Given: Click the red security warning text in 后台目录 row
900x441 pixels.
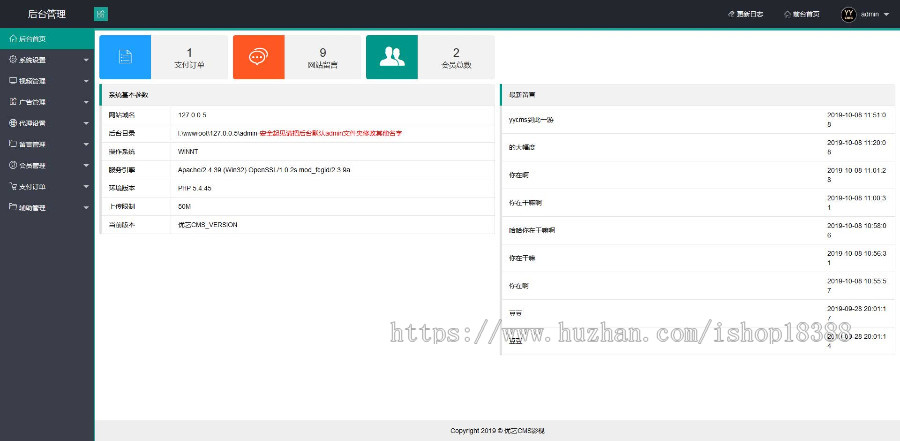Looking at the screenshot, I should pos(331,133).
